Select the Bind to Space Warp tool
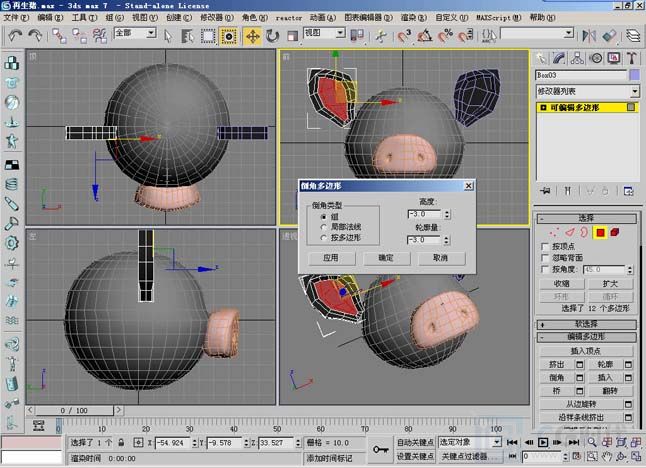The width and height of the screenshot is (646, 468). click(99, 36)
